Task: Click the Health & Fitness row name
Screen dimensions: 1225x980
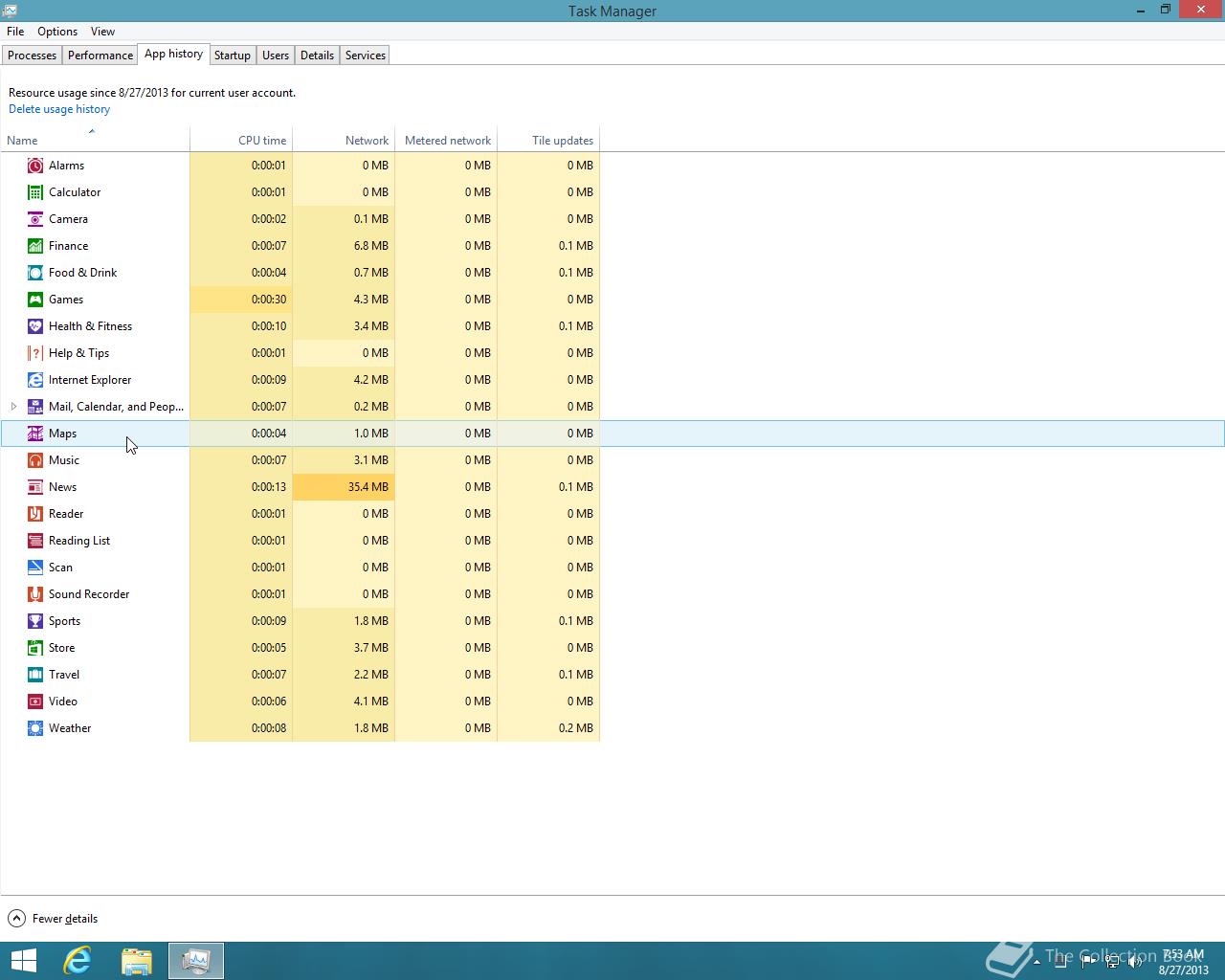Action: point(90,326)
